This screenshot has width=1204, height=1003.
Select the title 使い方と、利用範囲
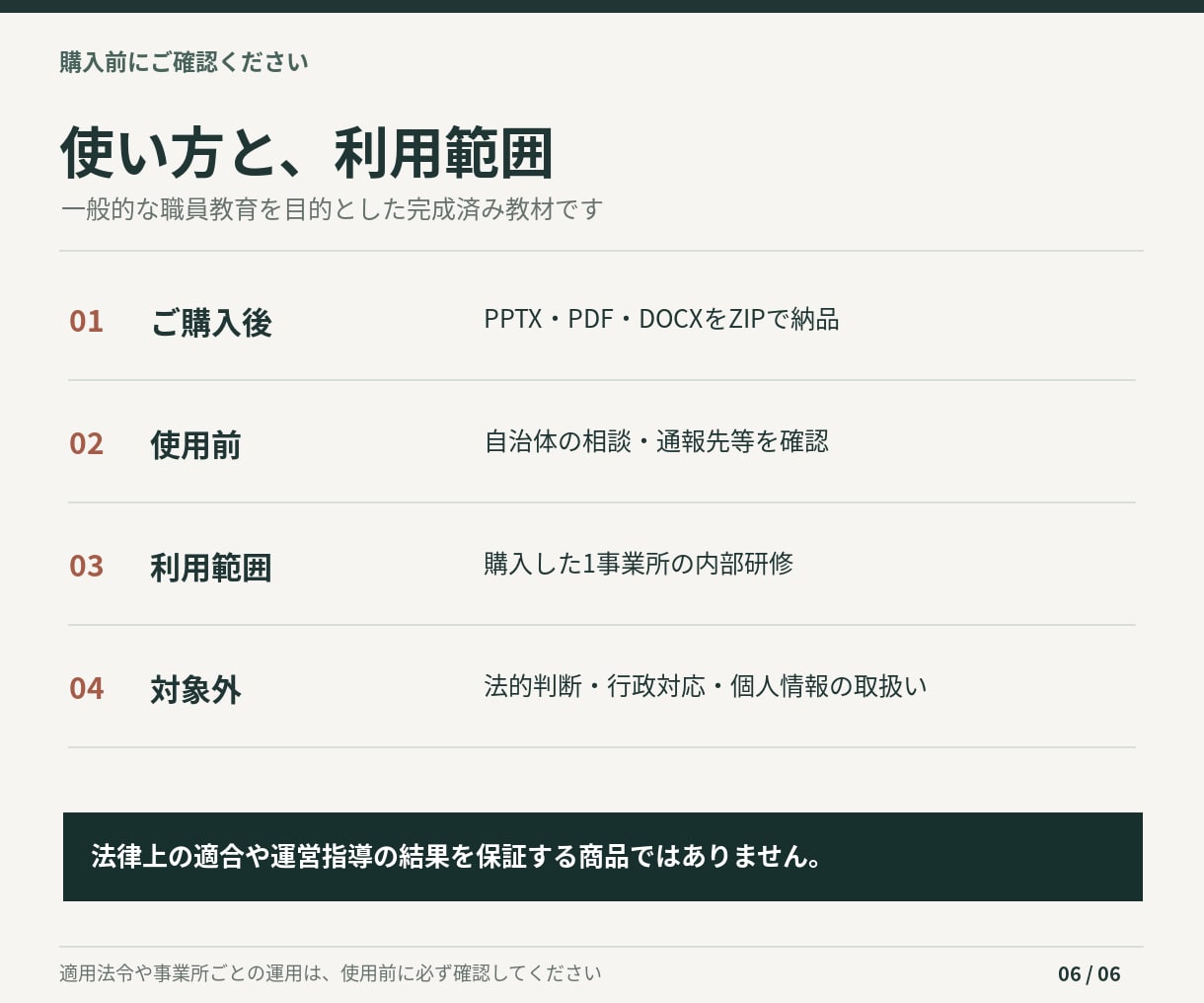(306, 153)
